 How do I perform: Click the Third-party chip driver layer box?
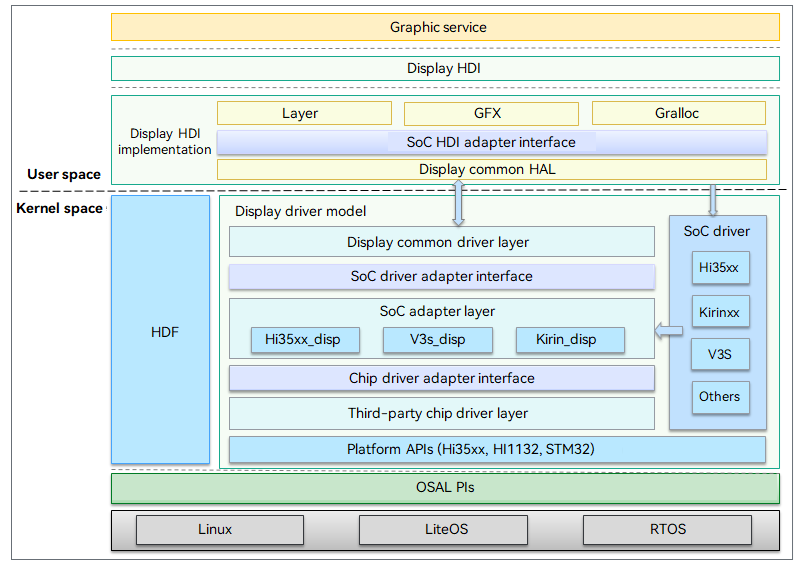click(x=441, y=413)
